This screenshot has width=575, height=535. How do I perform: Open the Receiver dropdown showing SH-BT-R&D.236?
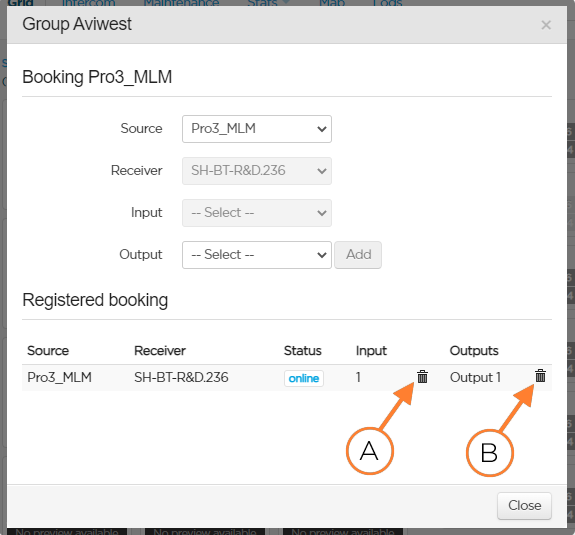pos(257,171)
